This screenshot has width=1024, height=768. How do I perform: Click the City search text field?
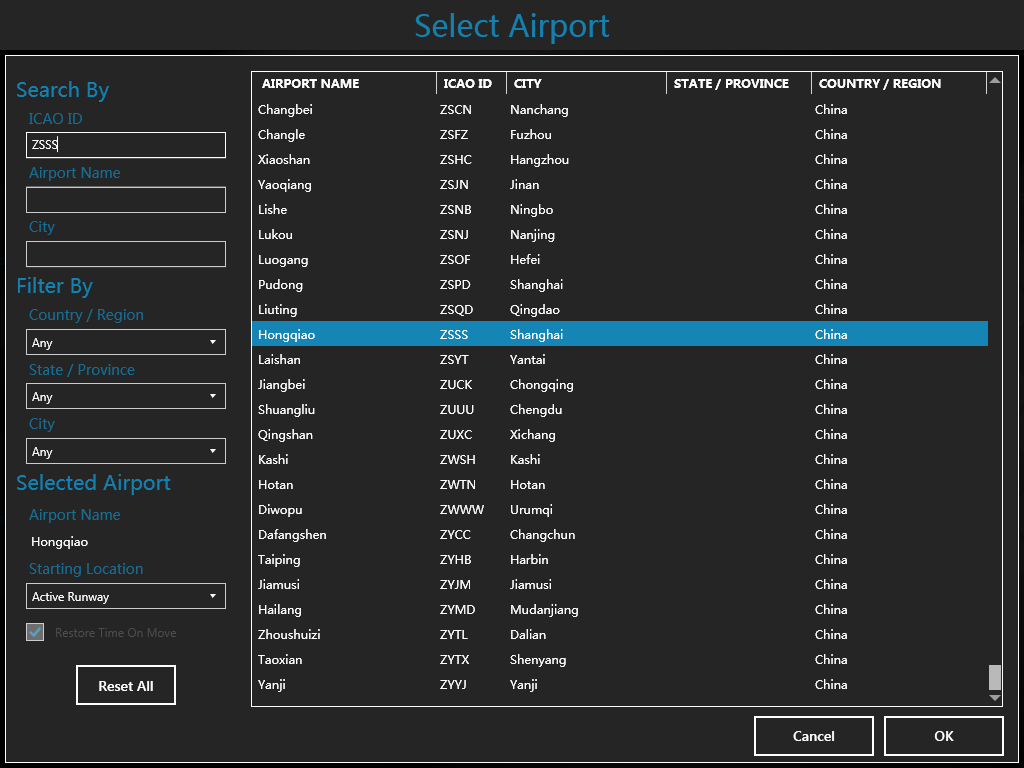point(126,254)
